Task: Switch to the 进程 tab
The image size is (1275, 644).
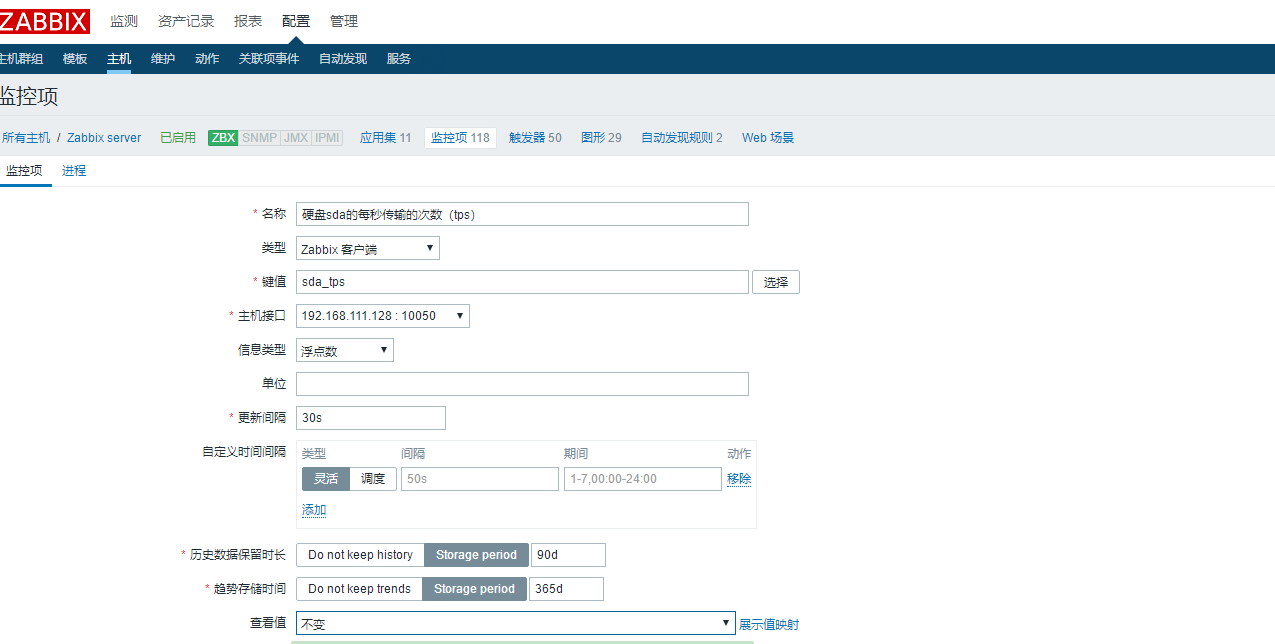Action: (x=74, y=171)
